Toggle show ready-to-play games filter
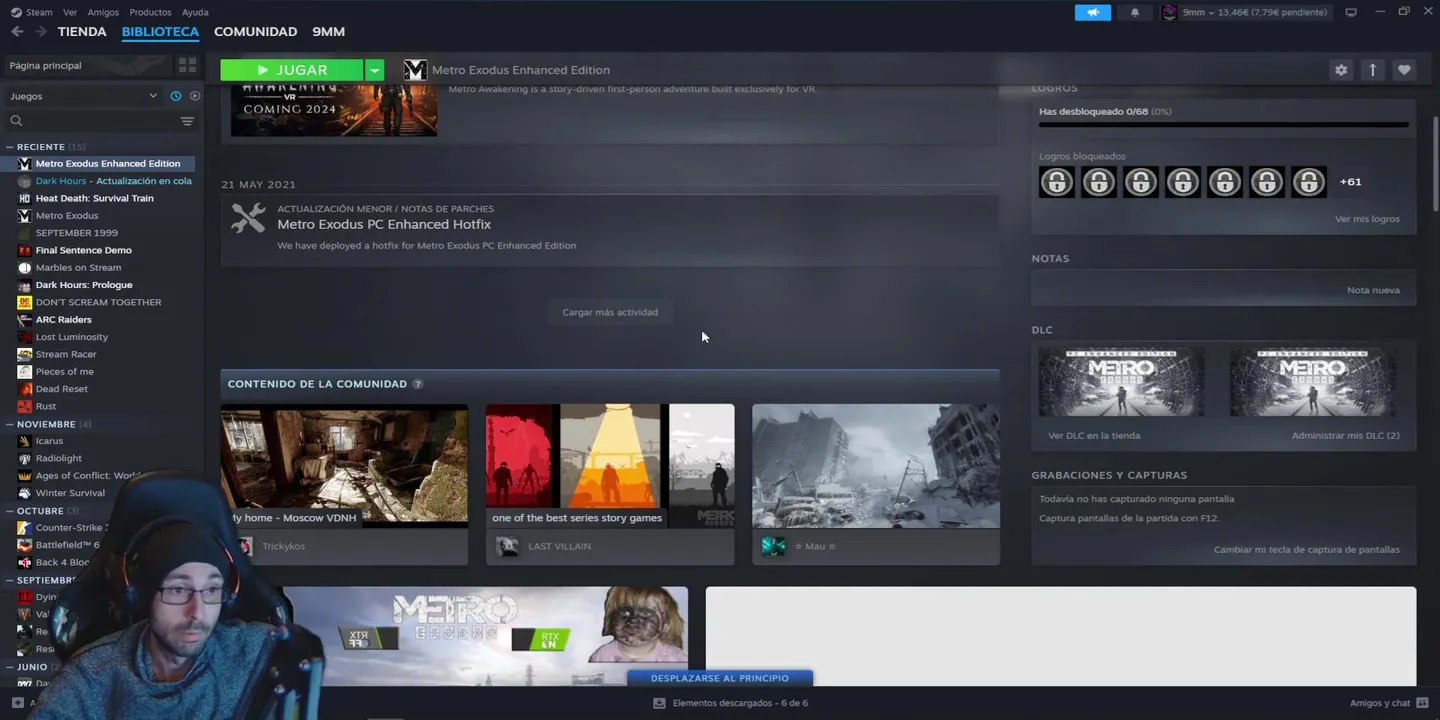Screen dimensions: 1440x720 click(x=195, y=96)
